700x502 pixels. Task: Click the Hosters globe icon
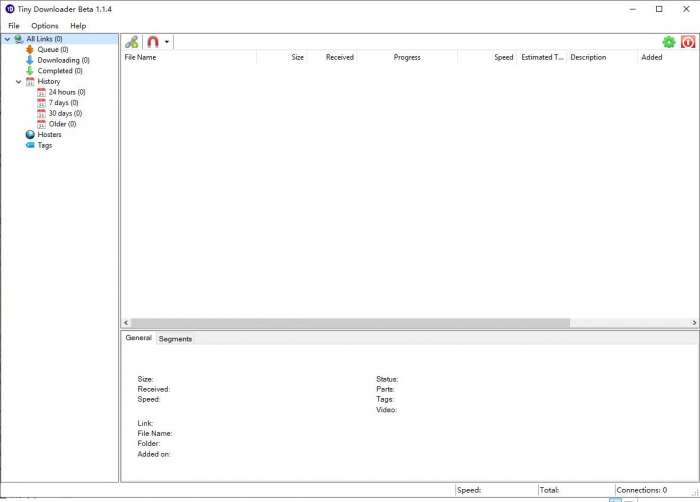(30, 134)
